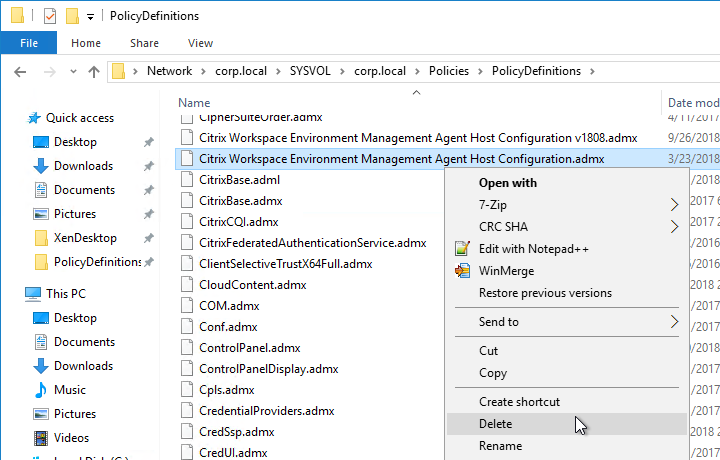Switch to the View ribbon tab
720x460 pixels.
(200, 43)
